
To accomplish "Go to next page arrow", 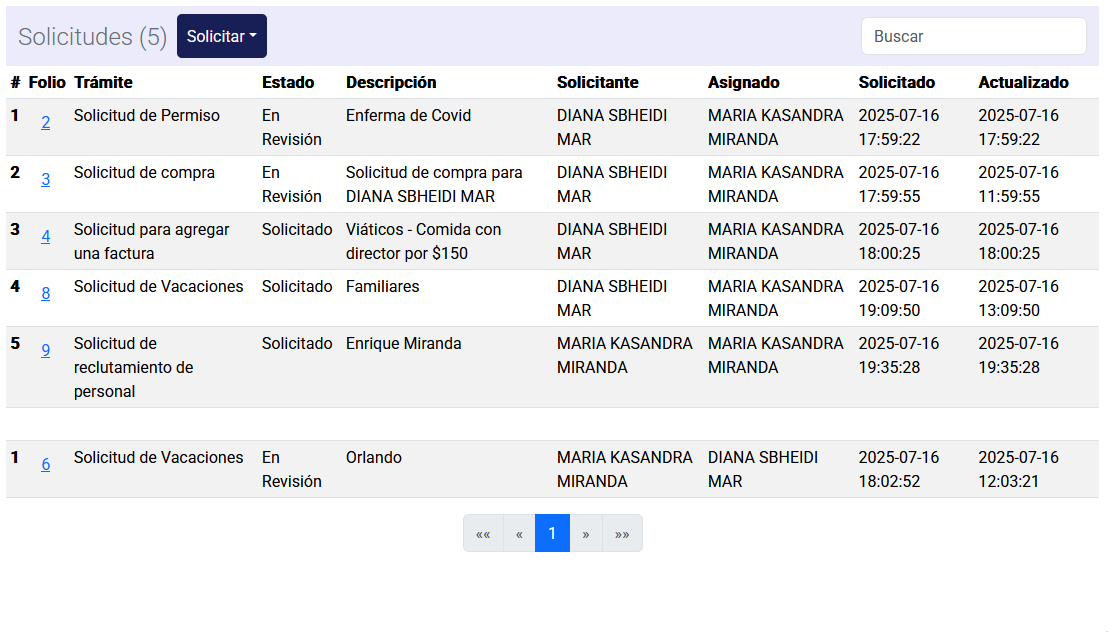I will (586, 534).
